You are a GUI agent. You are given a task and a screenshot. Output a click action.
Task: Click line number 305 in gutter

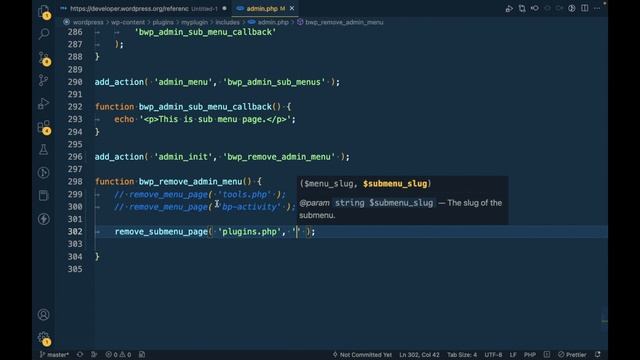click(75, 269)
